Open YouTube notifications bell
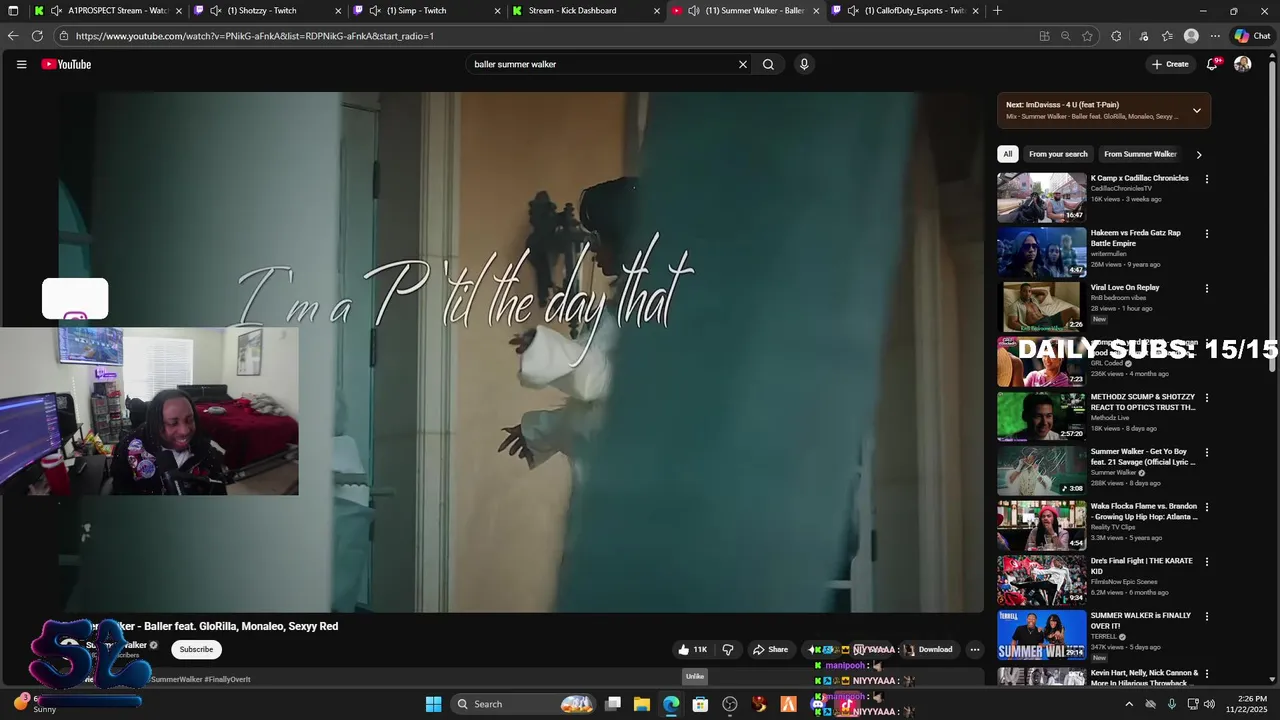The image size is (1280, 720). [1212, 64]
